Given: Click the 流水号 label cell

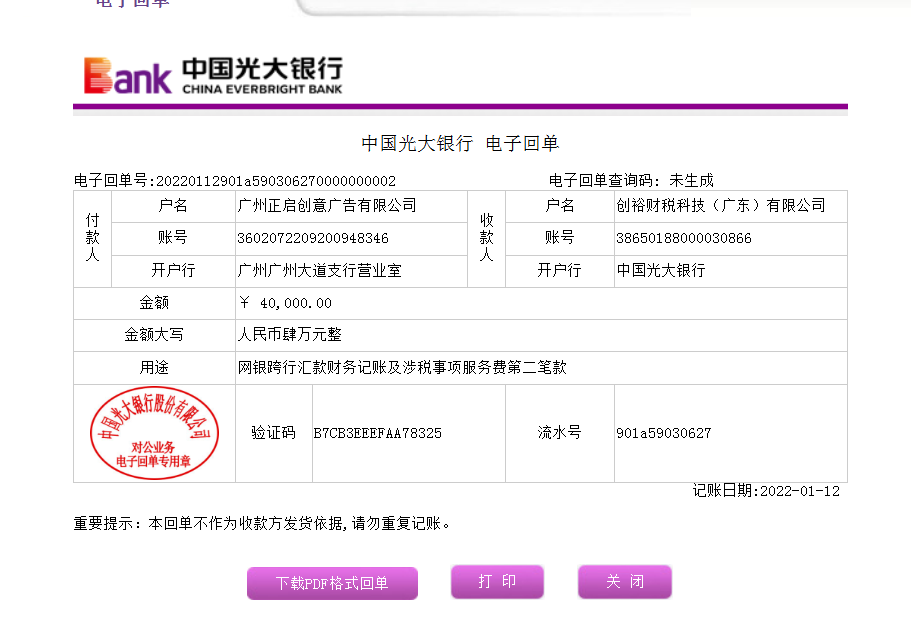Looking at the screenshot, I should coord(559,433).
